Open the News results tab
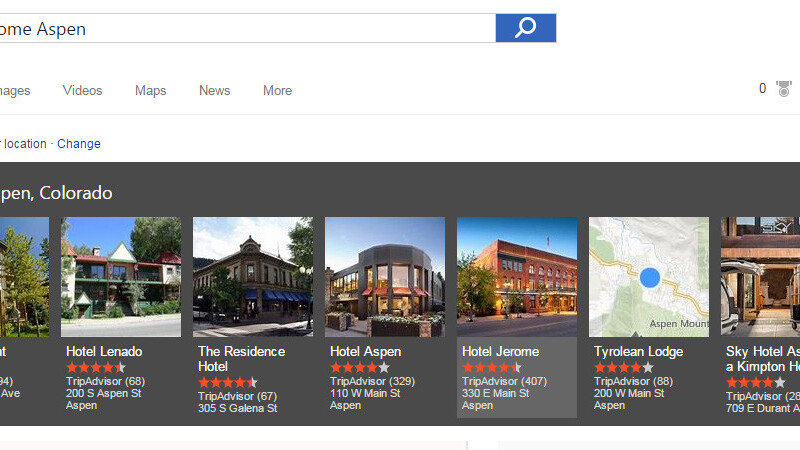The width and height of the screenshot is (800, 450). point(214,91)
